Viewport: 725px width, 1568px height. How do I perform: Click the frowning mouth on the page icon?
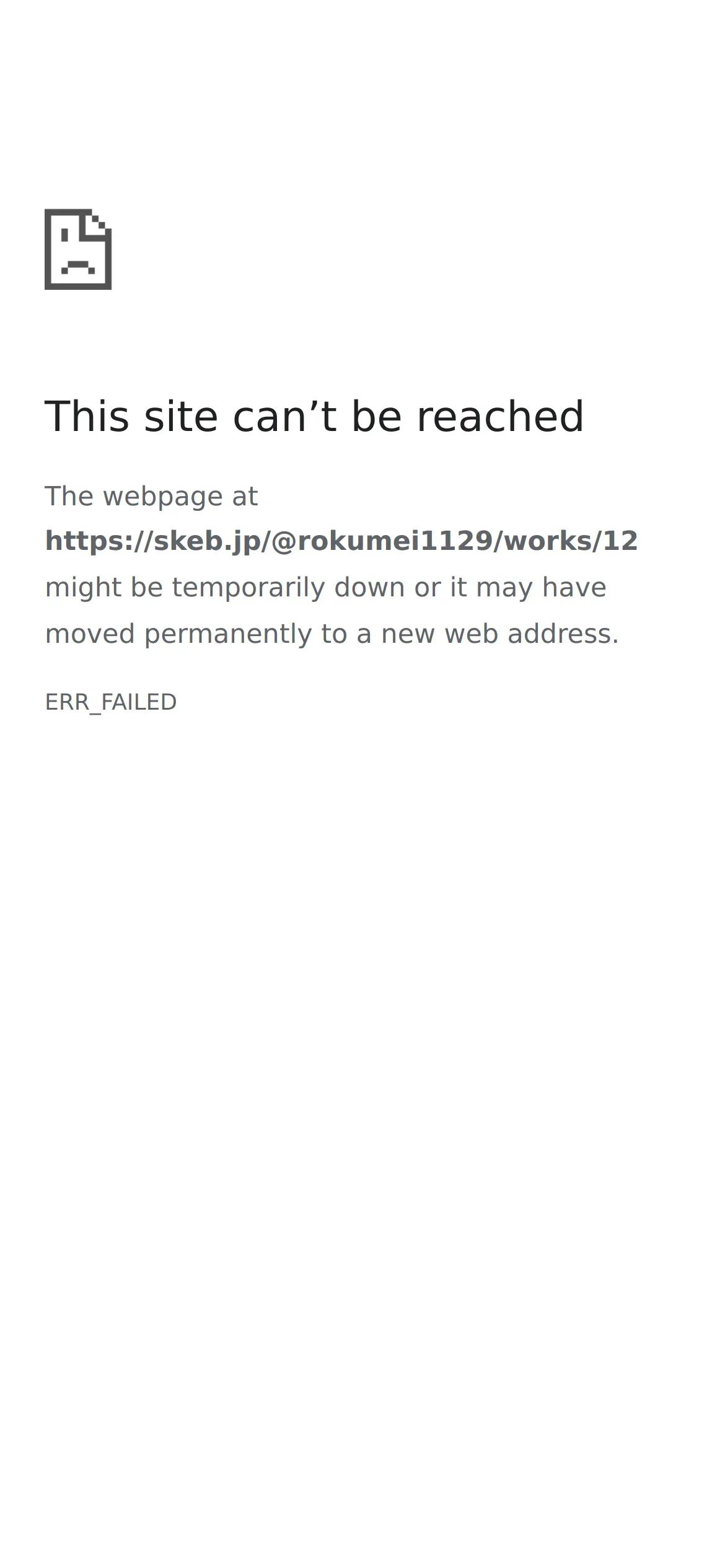78,267
